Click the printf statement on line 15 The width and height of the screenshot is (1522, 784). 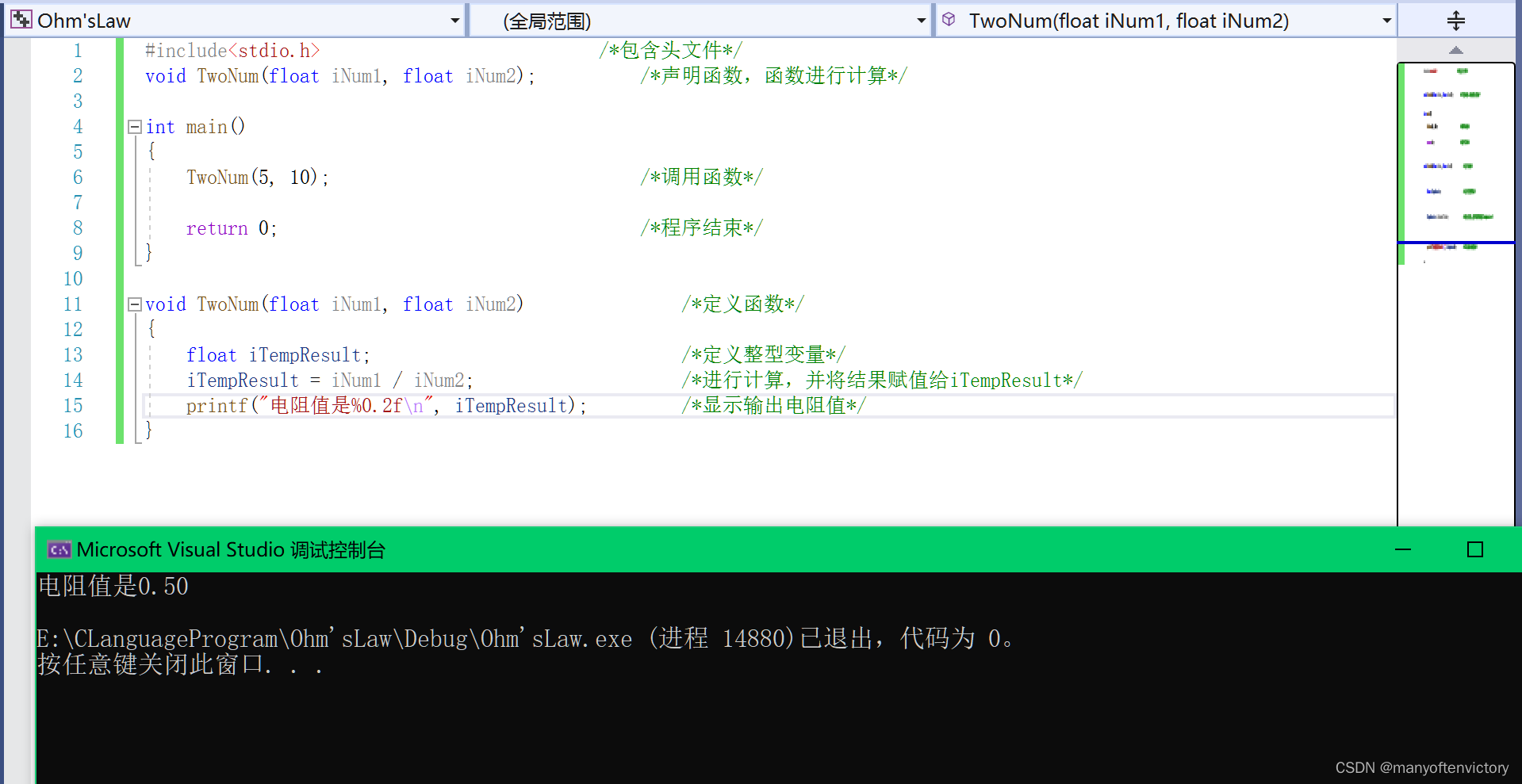click(x=387, y=406)
